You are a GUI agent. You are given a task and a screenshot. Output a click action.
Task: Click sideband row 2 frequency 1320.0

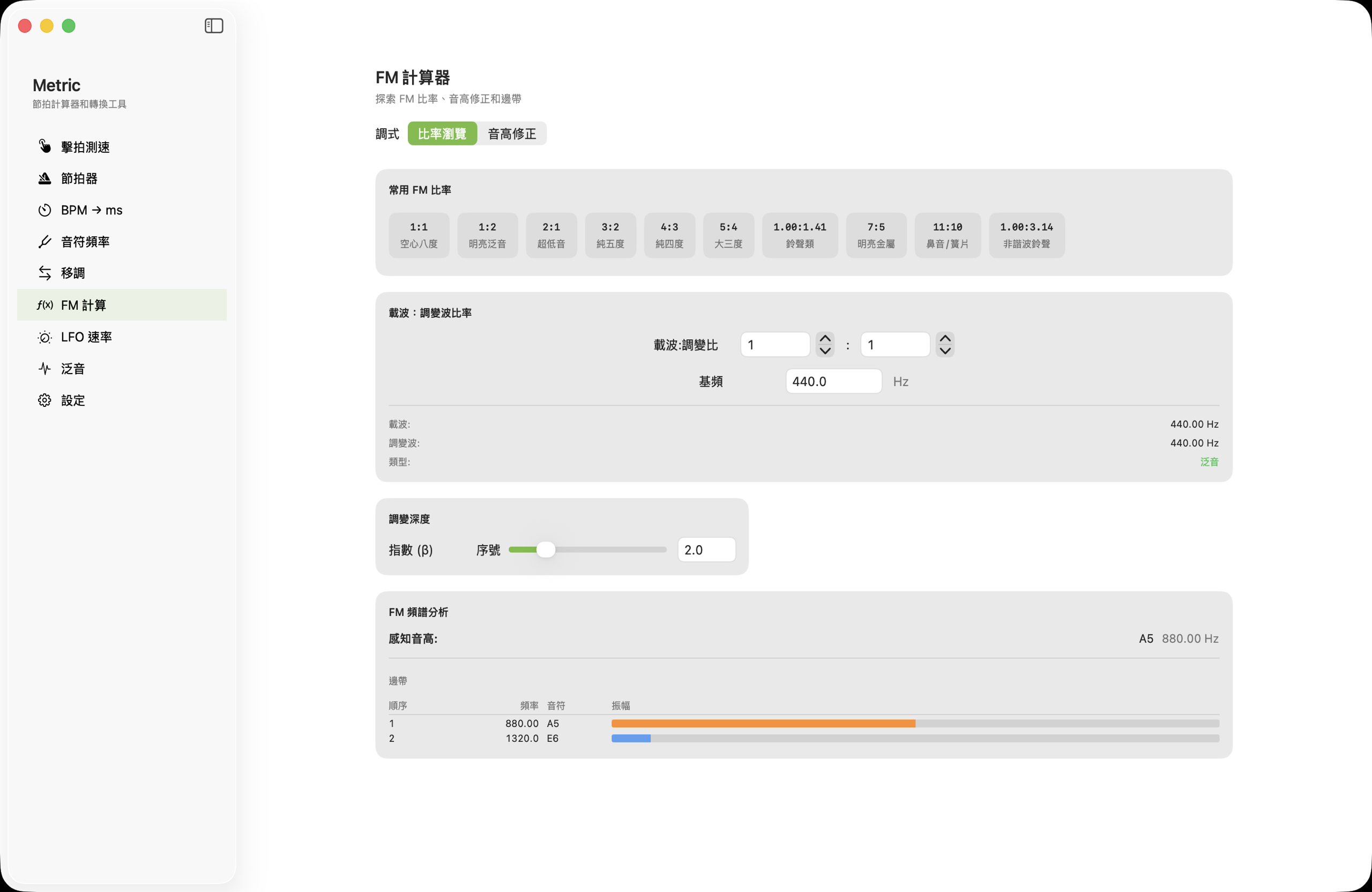coord(523,738)
